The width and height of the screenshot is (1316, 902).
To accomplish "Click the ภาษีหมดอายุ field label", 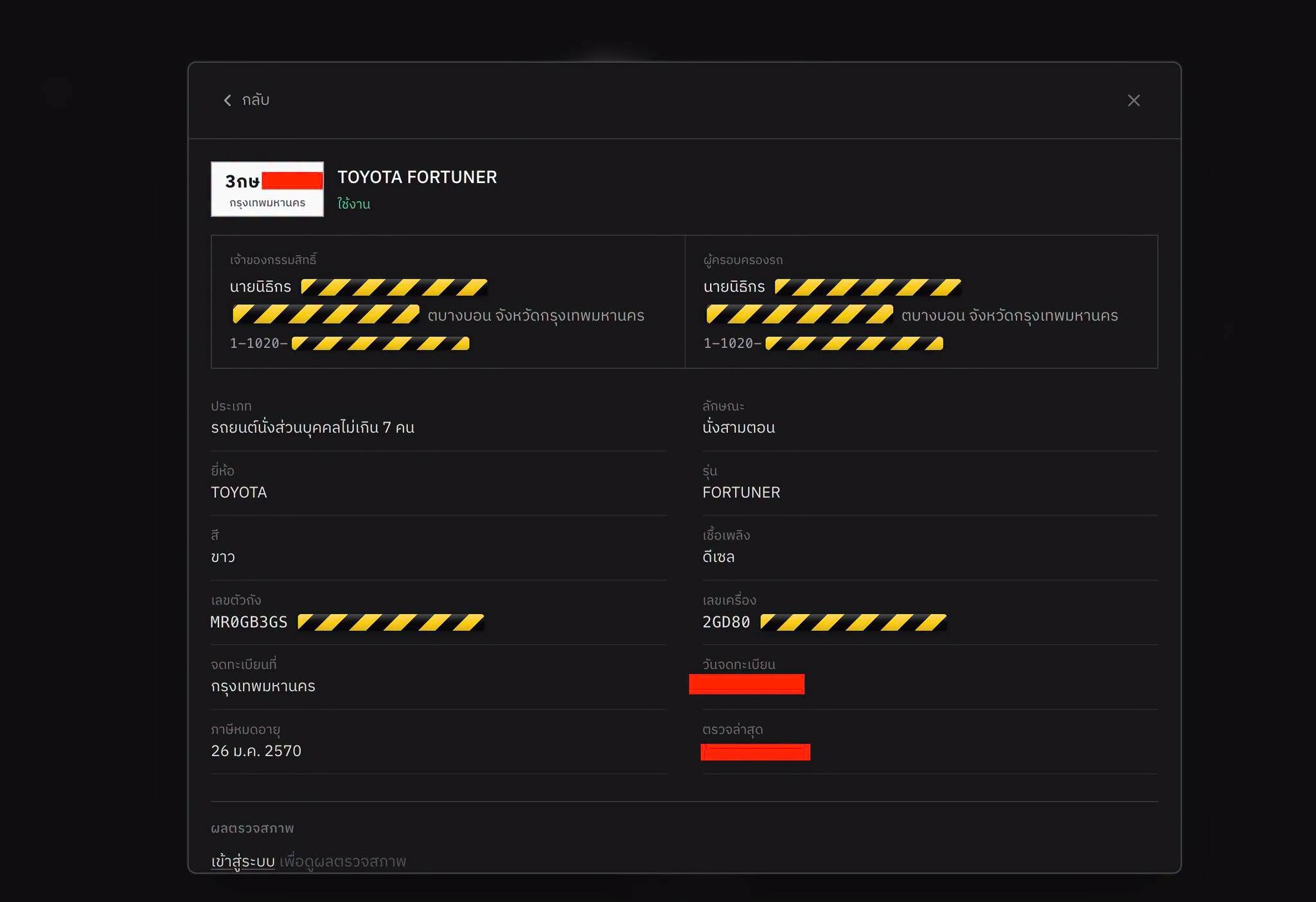I will coord(245,730).
